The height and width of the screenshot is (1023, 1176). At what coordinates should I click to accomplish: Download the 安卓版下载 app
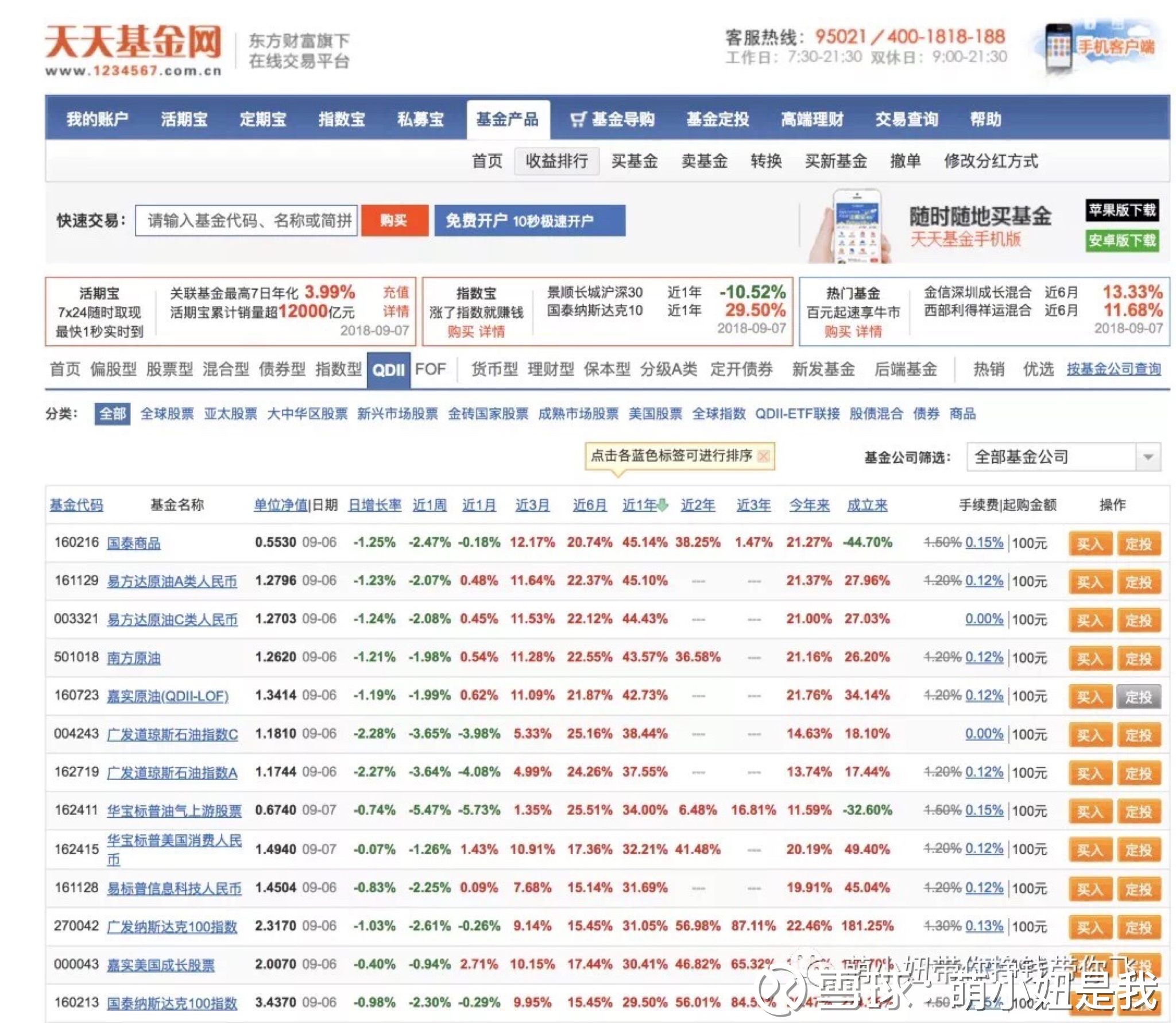[x=1122, y=240]
